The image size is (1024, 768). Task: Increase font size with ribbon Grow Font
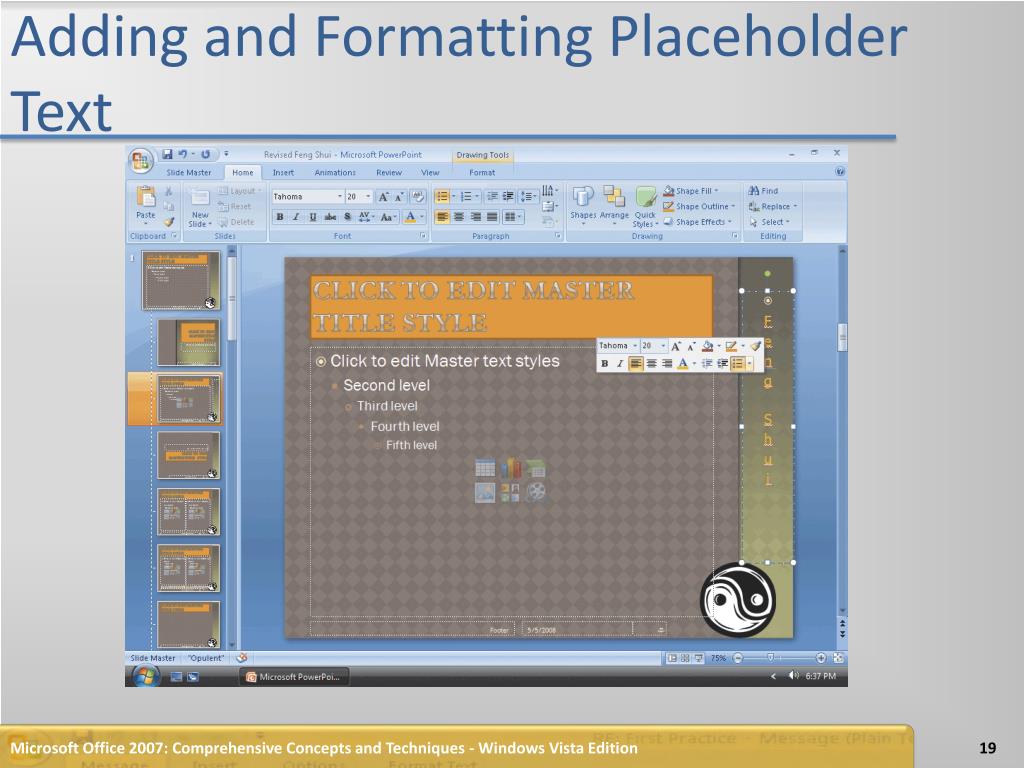click(383, 197)
